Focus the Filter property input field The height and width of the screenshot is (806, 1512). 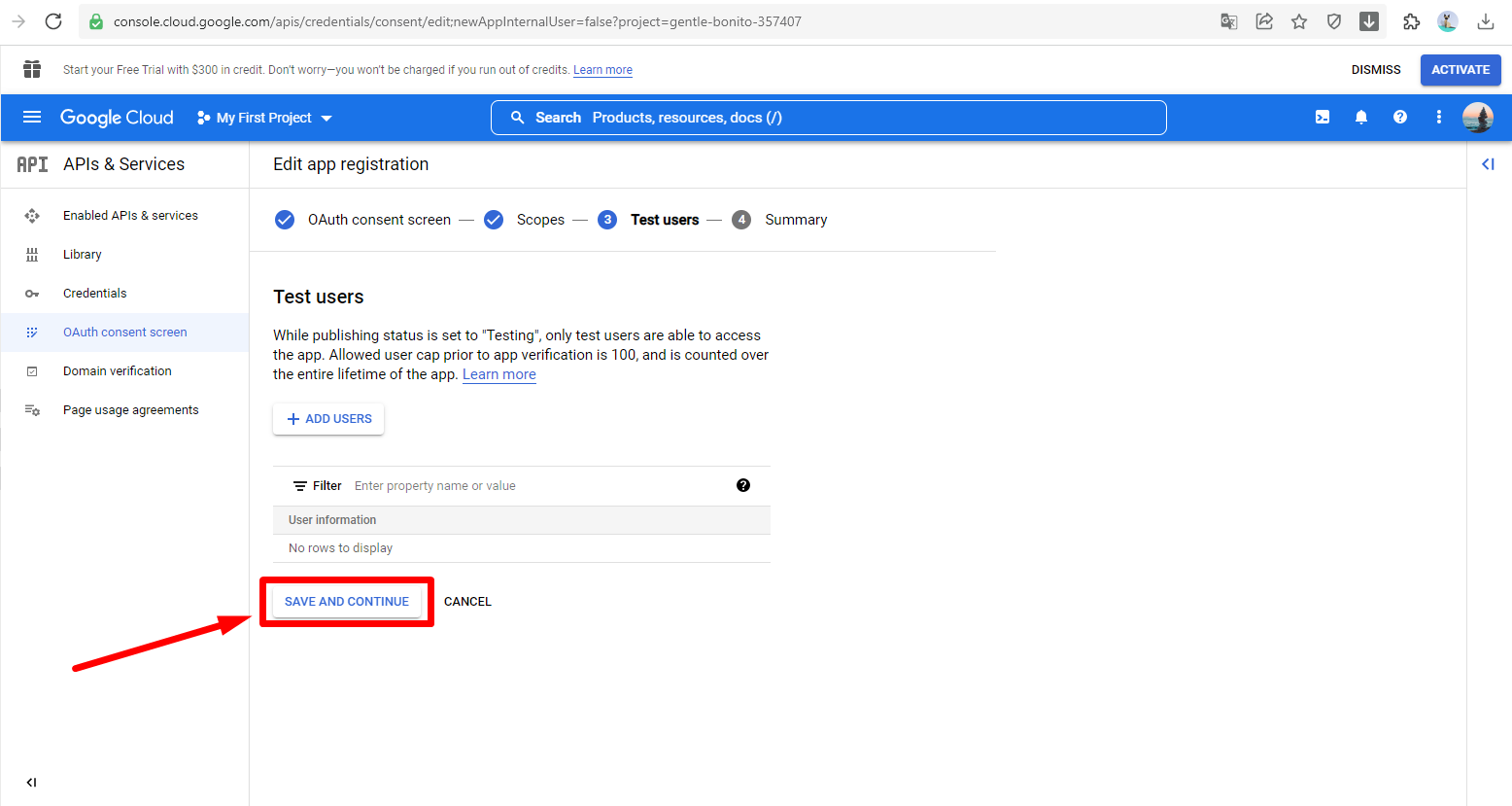pyautogui.click(x=534, y=486)
